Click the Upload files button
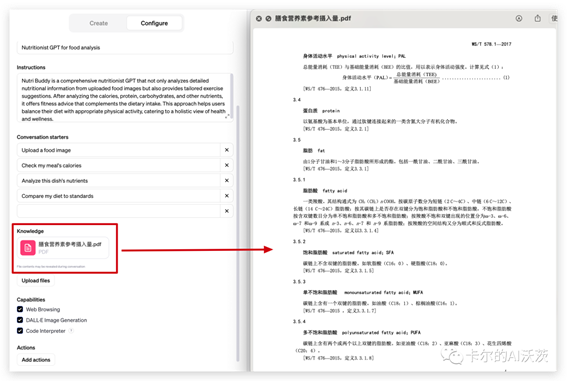 [36, 281]
